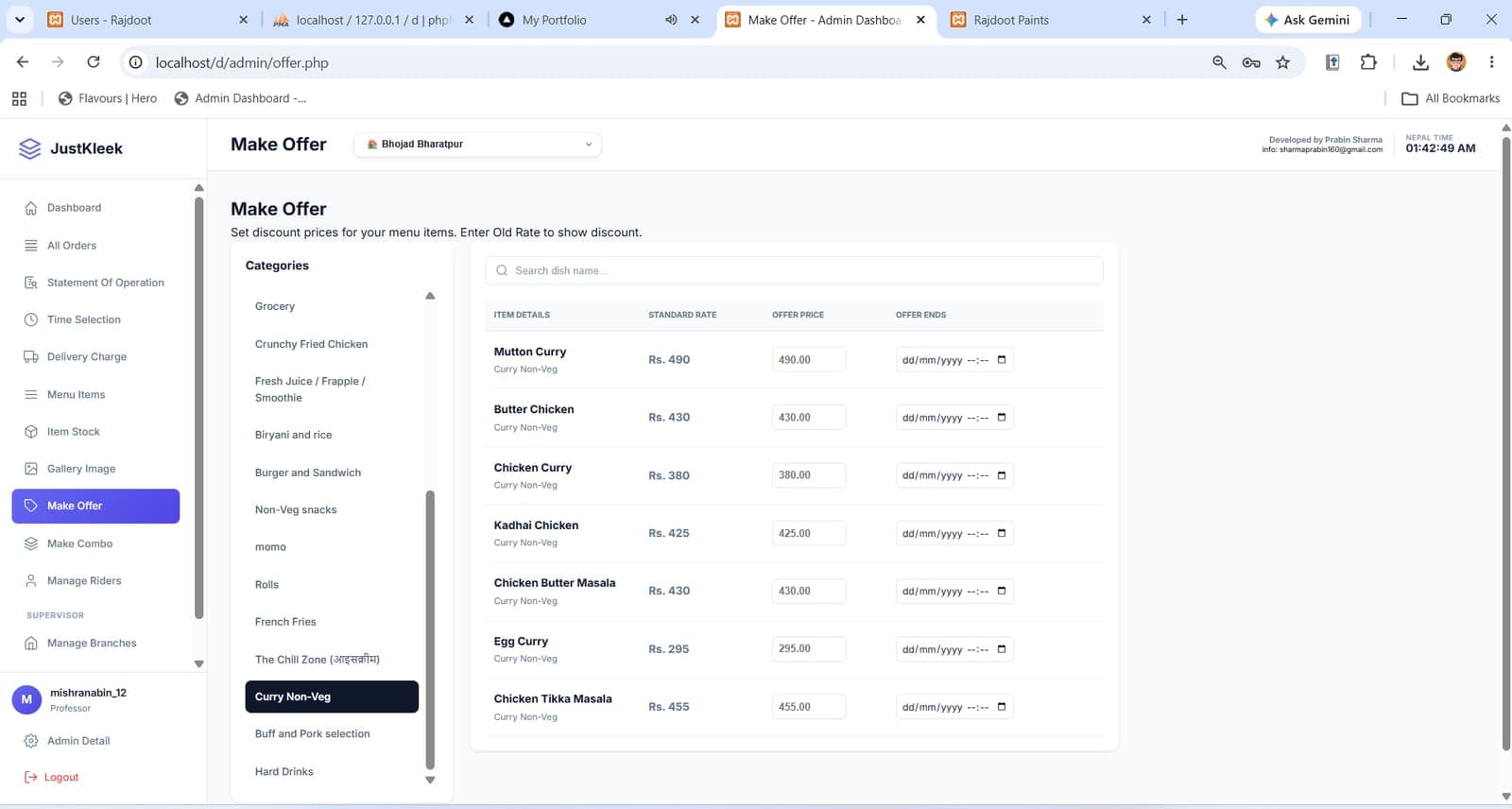
Task: Click categories list scroll down arrow
Action: coord(430,781)
